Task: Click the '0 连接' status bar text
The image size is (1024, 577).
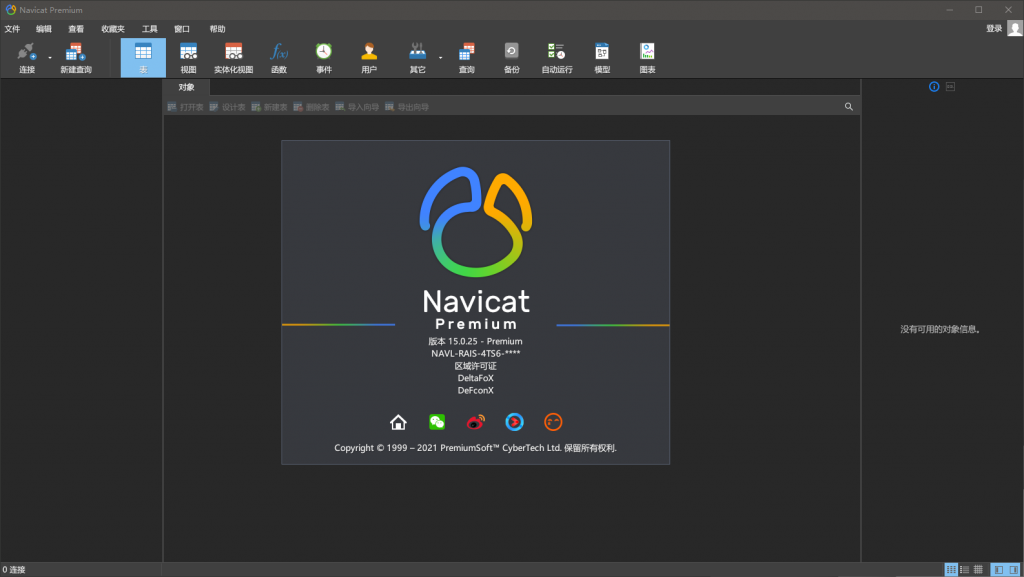Action: [14, 570]
